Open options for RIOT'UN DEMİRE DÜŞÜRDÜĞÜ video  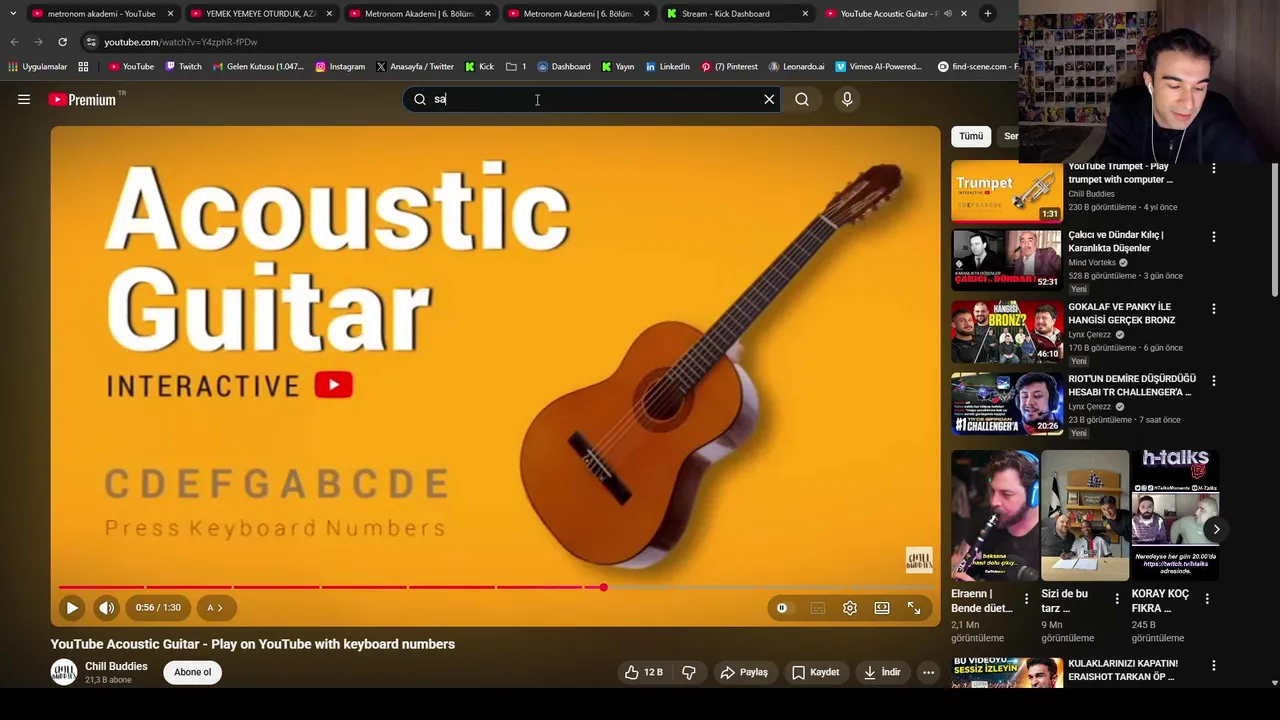click(1214, 381)
